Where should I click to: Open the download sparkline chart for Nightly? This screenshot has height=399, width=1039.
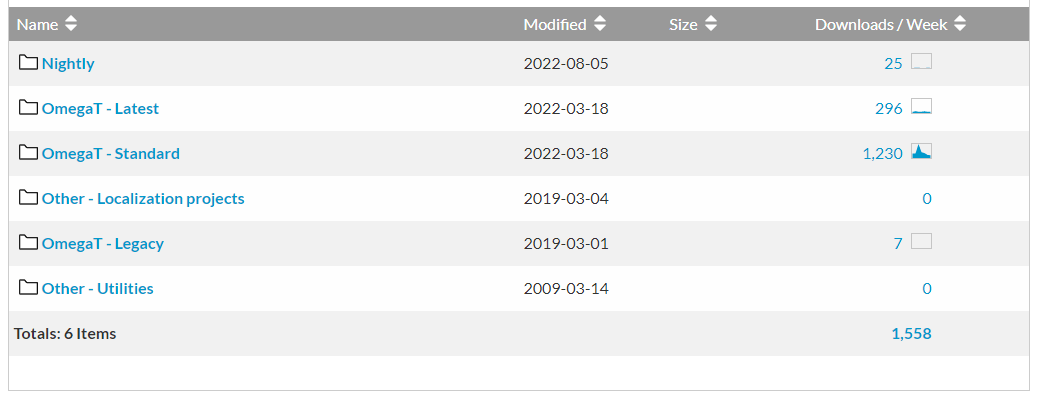921,62
